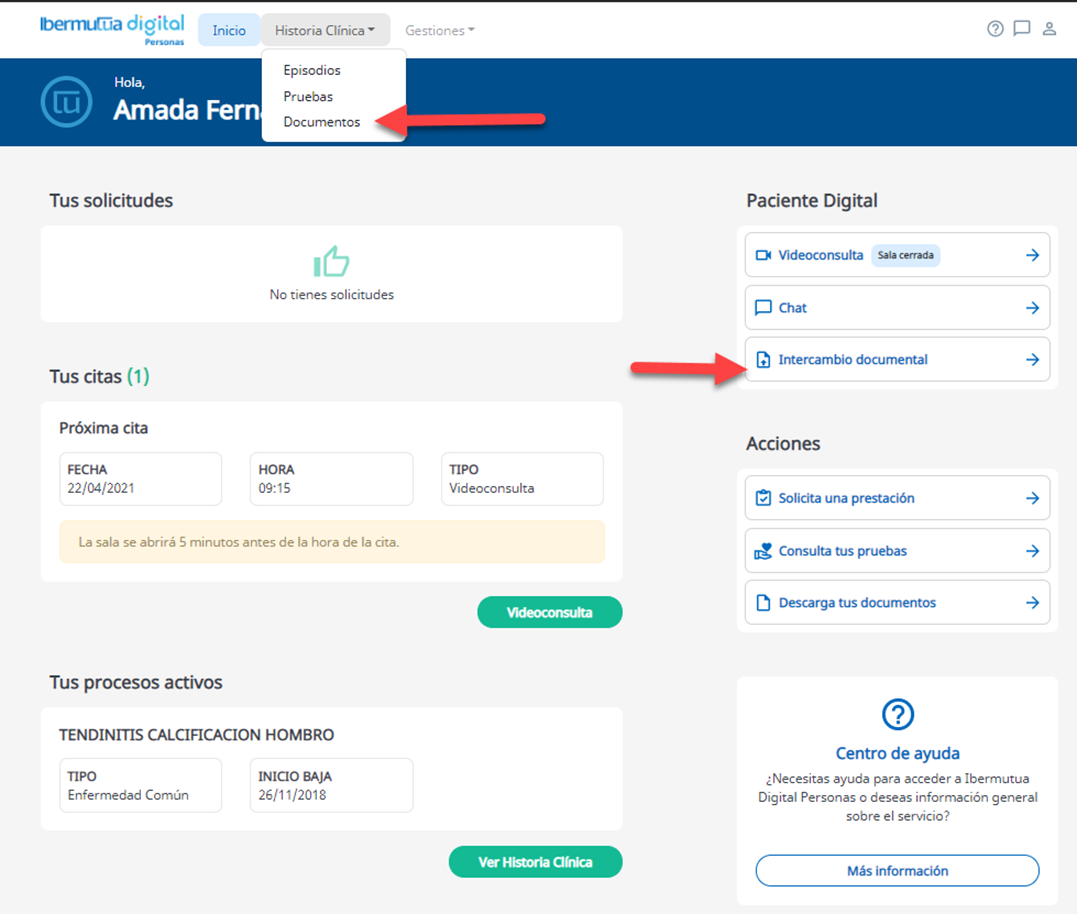Open the user profile icon in header

1049,29
